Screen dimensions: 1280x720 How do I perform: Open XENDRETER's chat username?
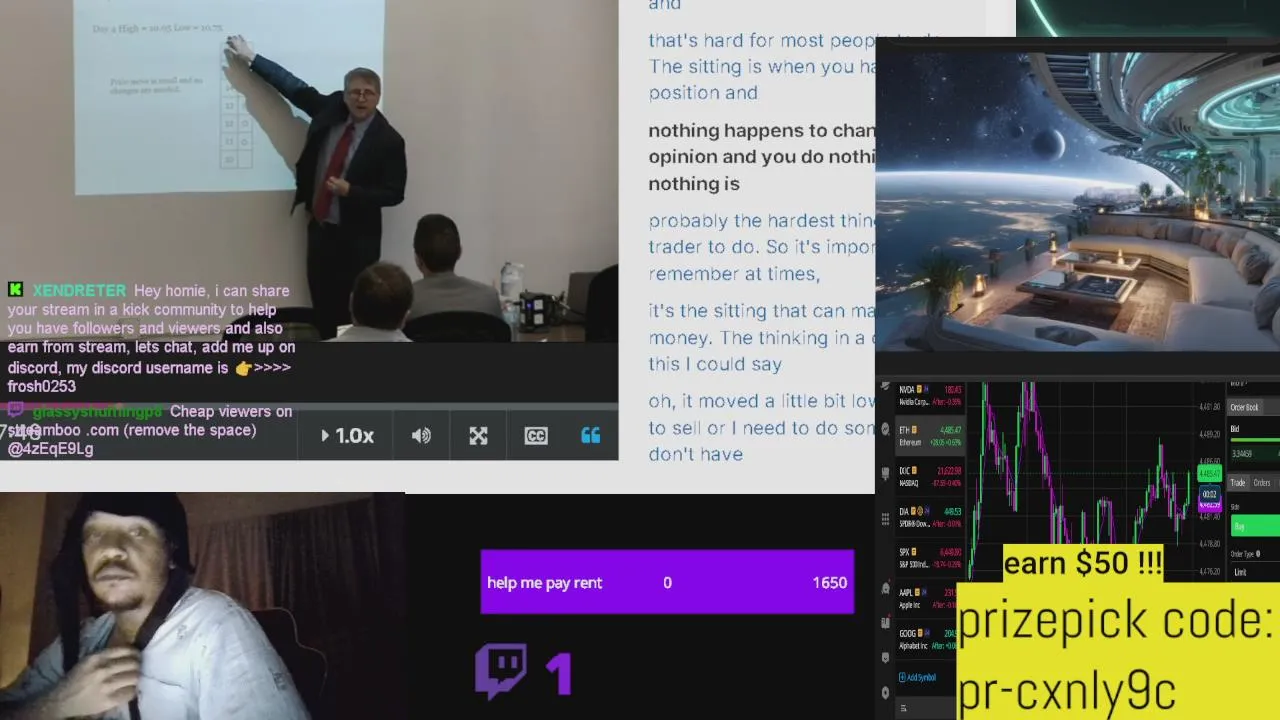point(79,291)
